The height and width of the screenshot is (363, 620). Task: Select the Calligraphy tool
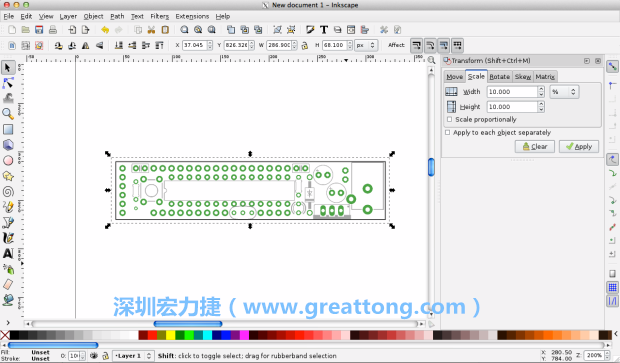pyautogui.click(x=8, y=238)
